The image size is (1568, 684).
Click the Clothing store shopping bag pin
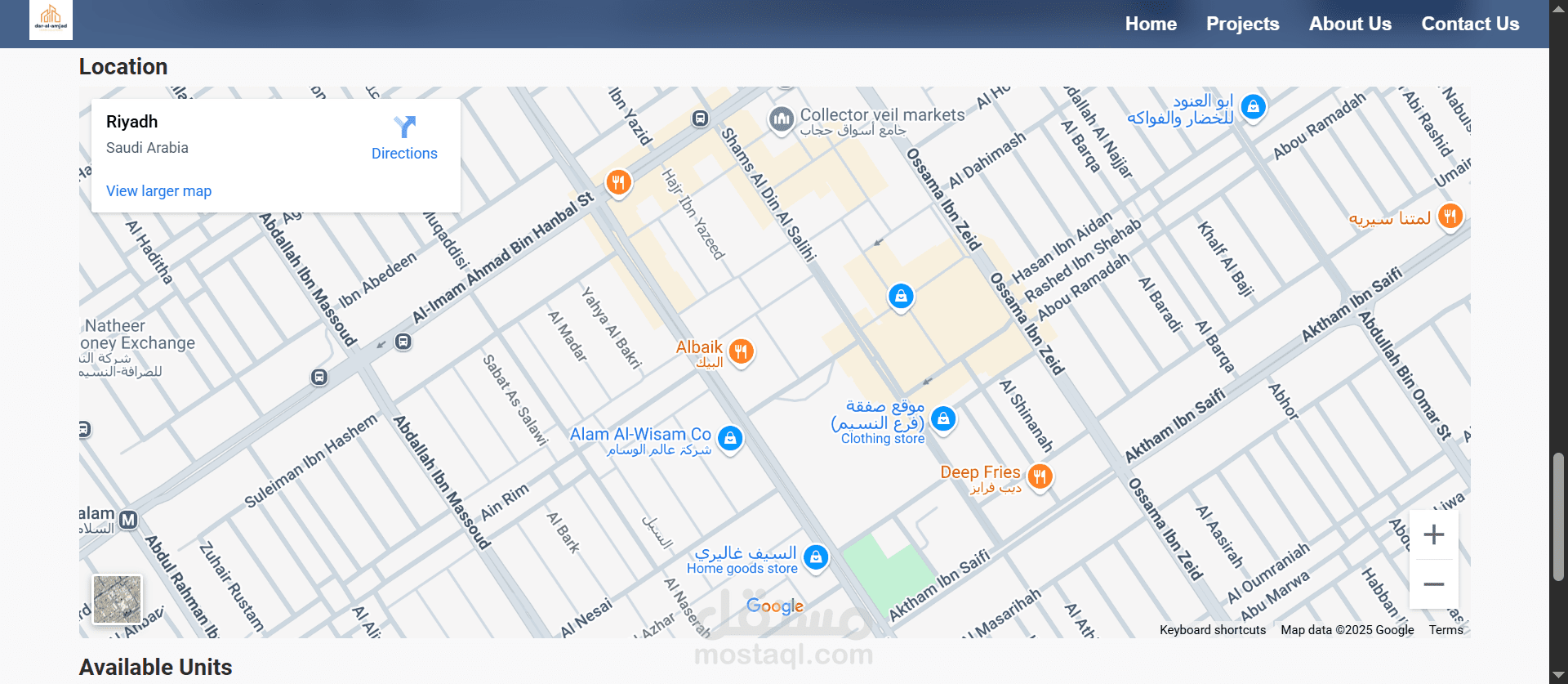pyautogui.click(x=943, y=419)
